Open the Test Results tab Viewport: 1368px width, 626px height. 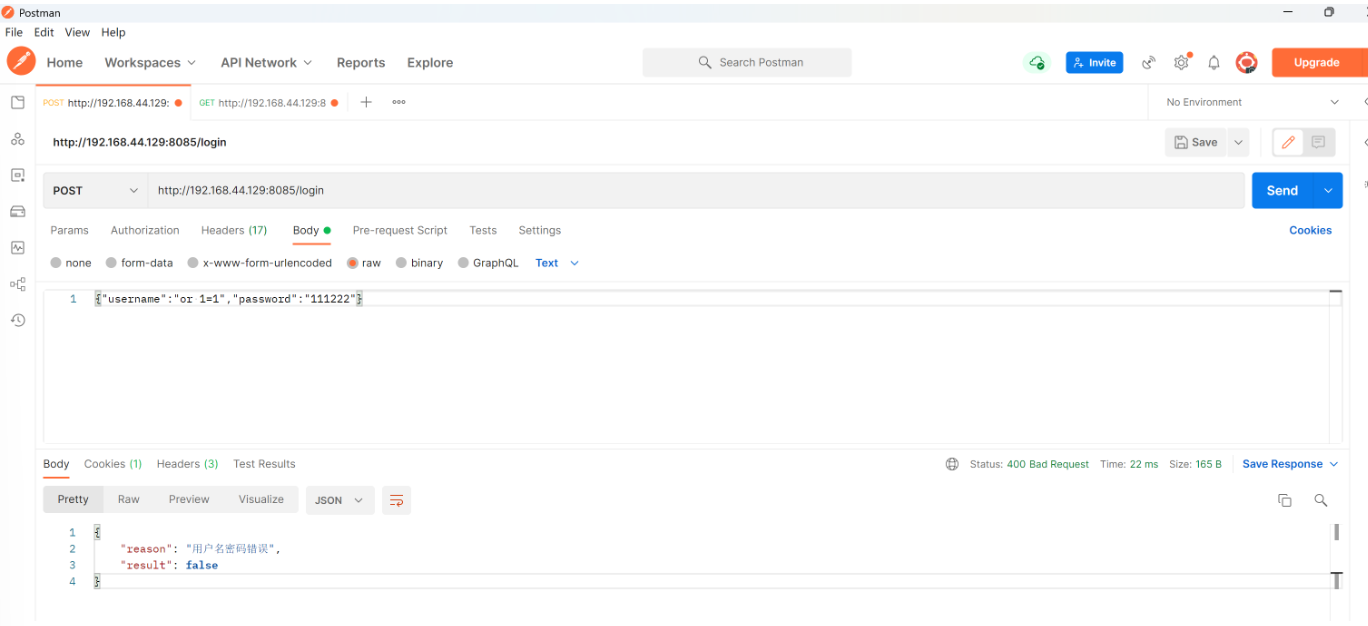pyautogui.click(x=264, y=464)
